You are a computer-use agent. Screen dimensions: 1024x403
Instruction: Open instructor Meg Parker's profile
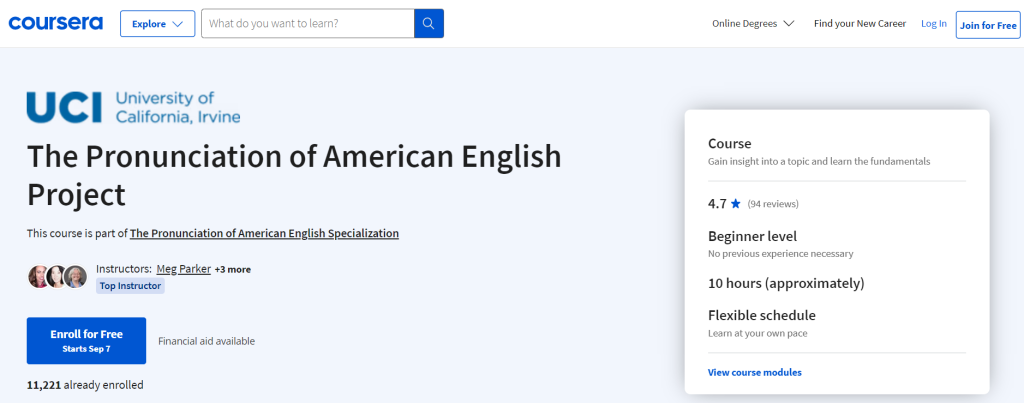pos(184,268)
